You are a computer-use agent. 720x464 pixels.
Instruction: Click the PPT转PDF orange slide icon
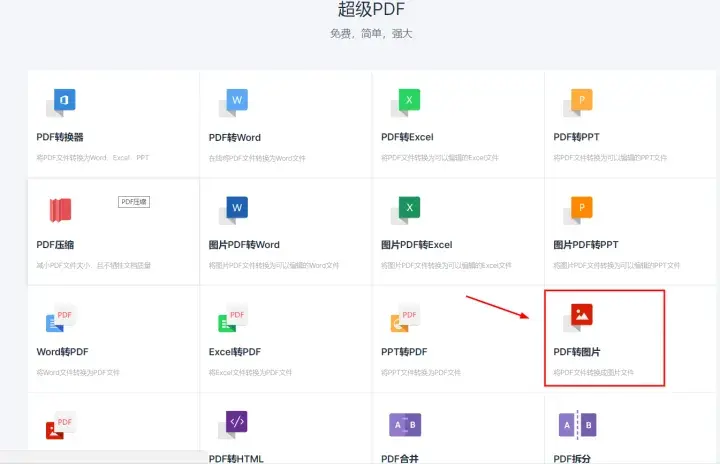click(405, 317)
